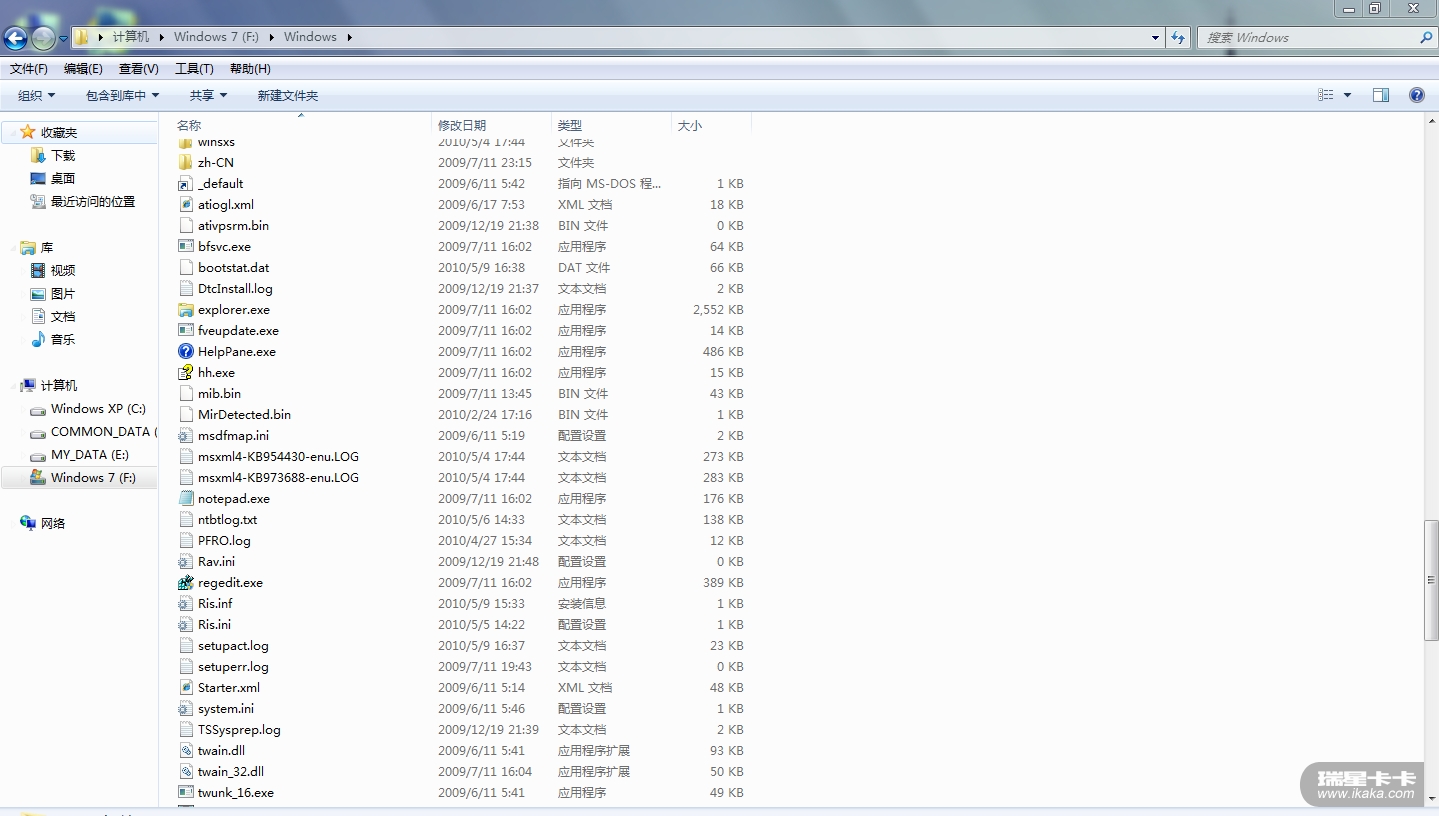
Task: Select the COMMON_DATA drive in sidebar
Action: point(103,432)
